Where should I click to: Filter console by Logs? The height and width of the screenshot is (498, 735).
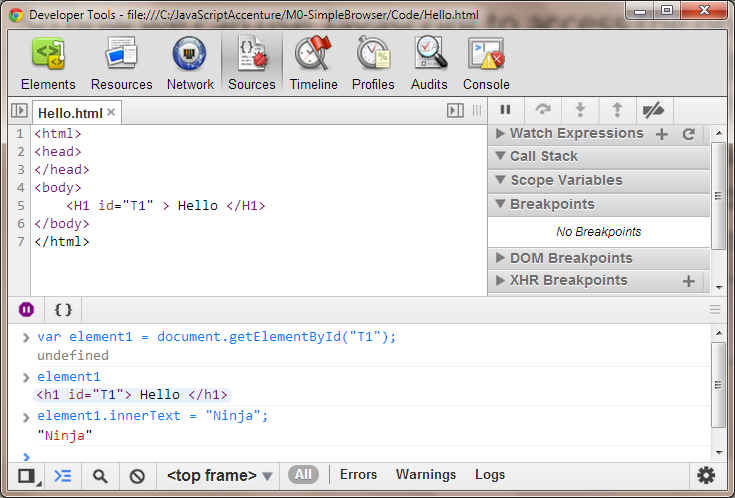[x=490, y=475]
